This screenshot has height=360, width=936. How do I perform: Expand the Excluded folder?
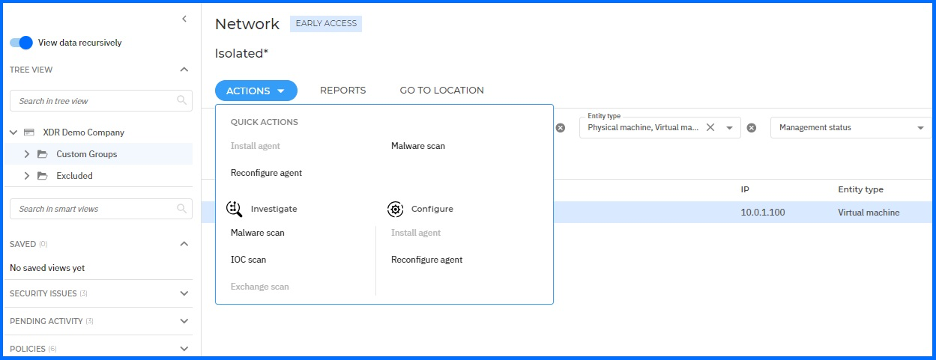(x=26, y=176)
